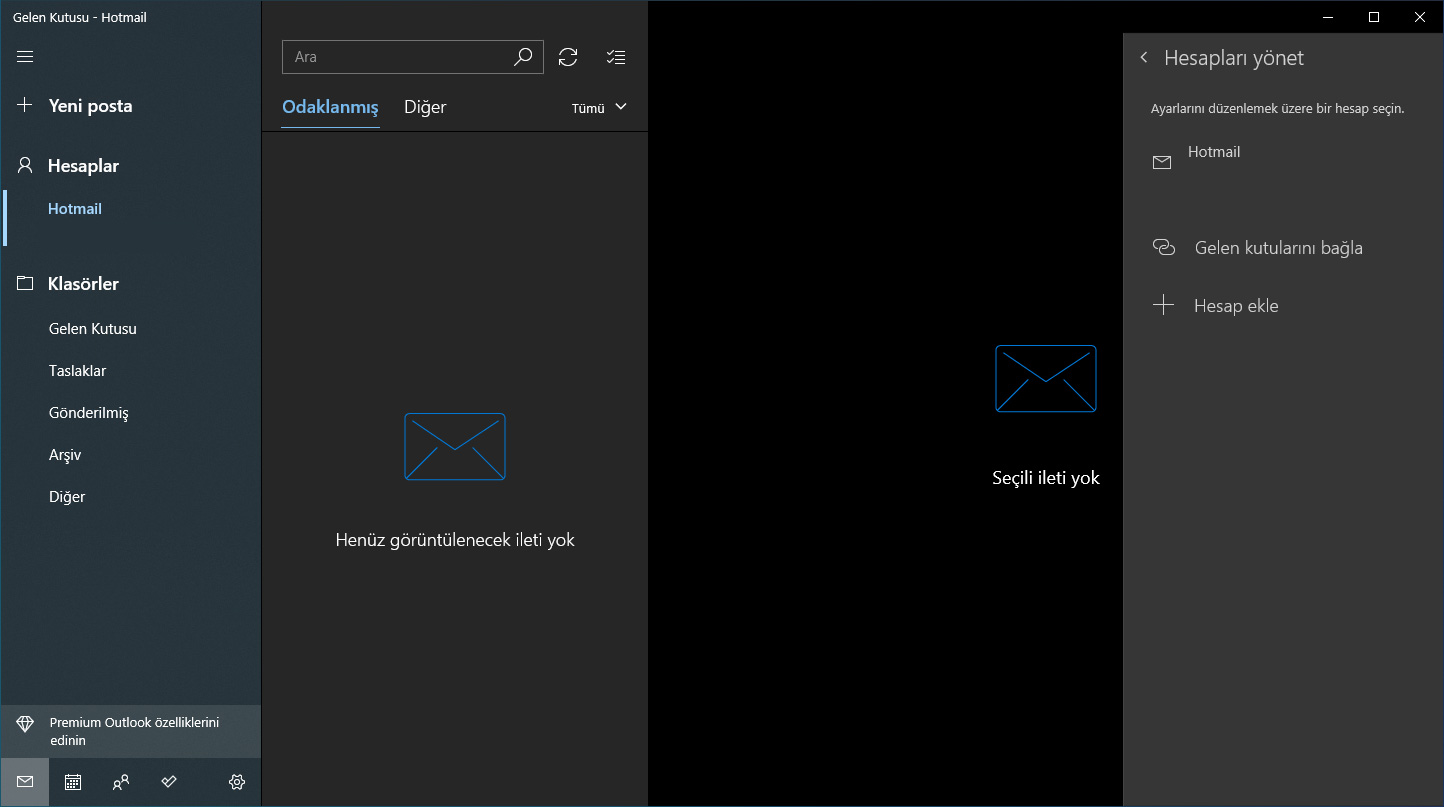Switch to Odaklanmış tab

(x=330, y=107)
